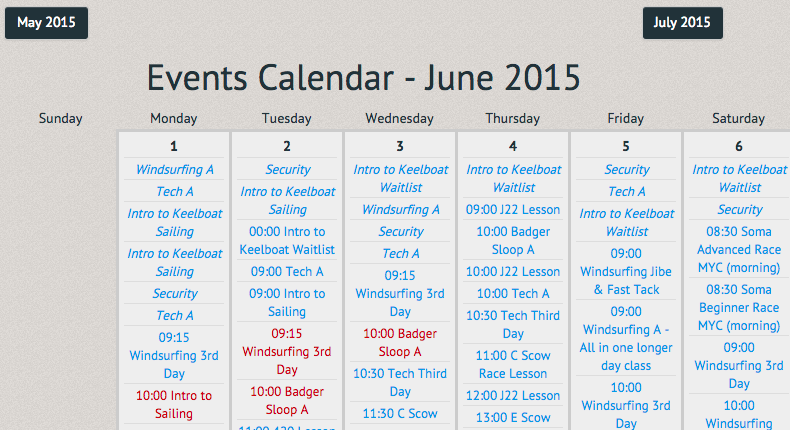
Task: Open 12:00 J22 Lesson on Thursday
Action: [x=513, y=396]
